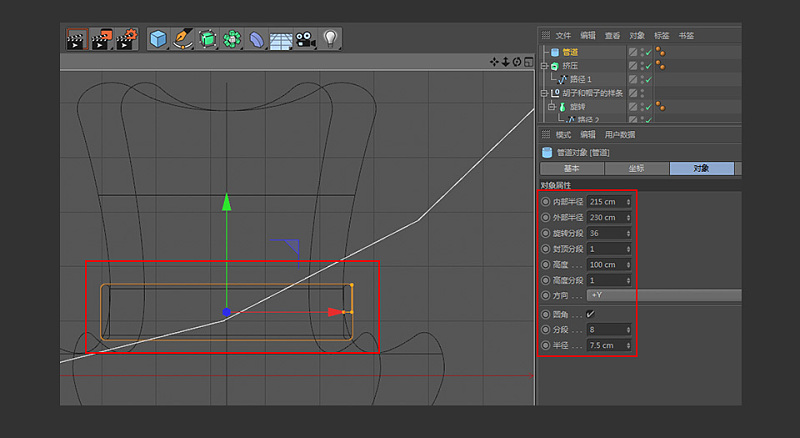
Task: Select the spline Pen tool
Action: [x=183, y=39]
